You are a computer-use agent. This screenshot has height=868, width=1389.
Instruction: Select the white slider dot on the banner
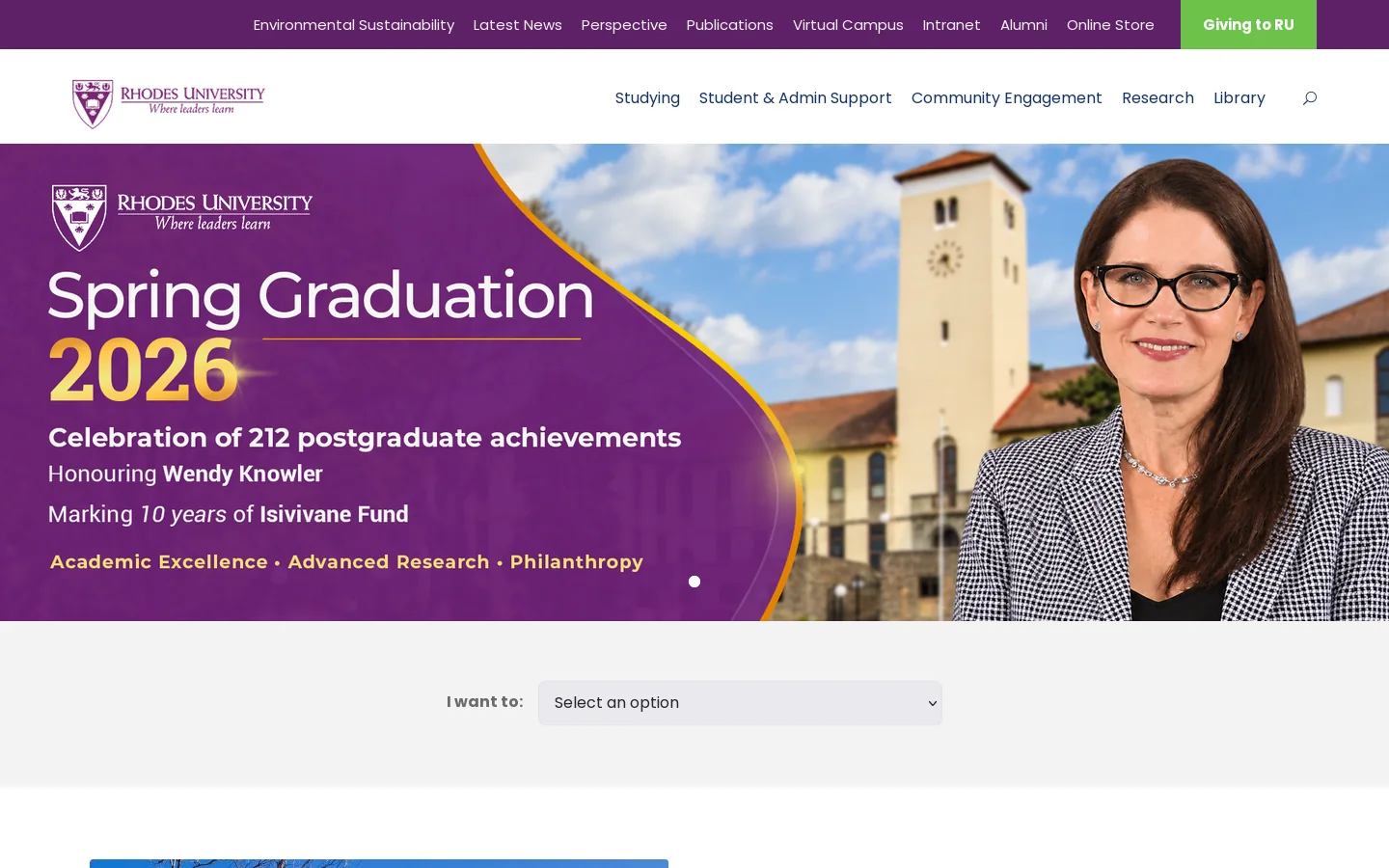(694, 582)
